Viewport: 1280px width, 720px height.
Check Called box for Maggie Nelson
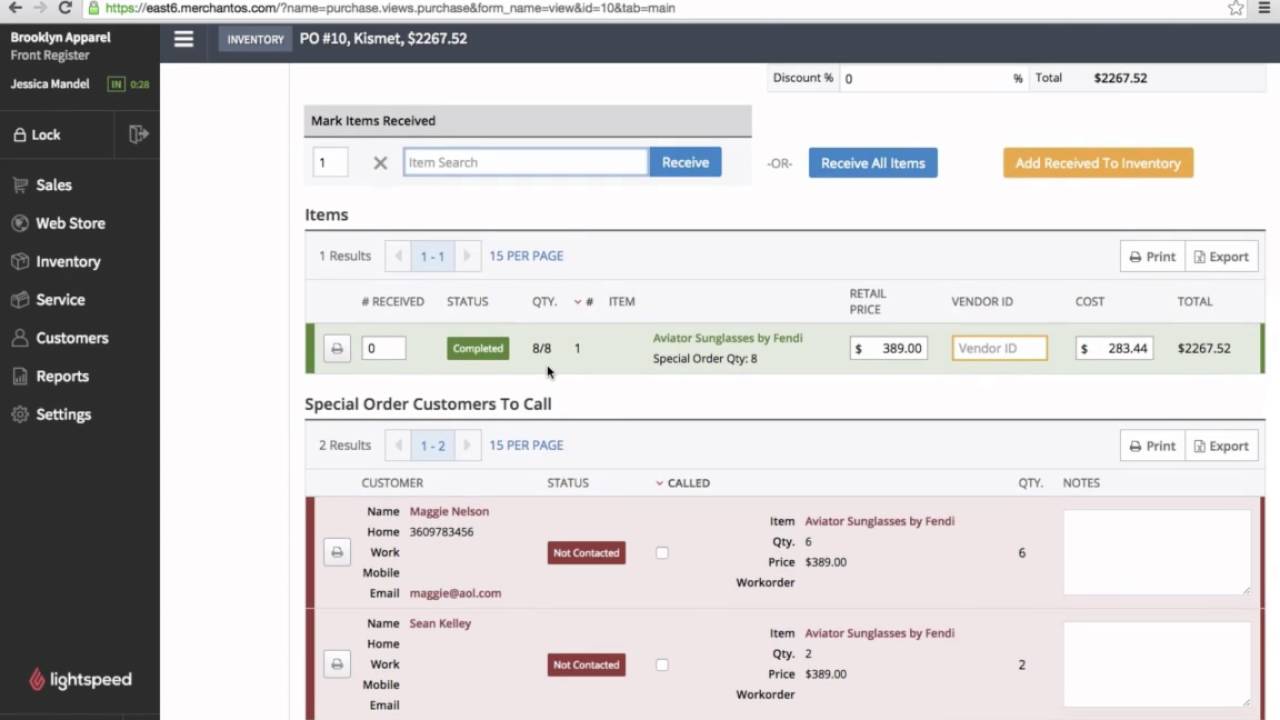click(662, 552)
